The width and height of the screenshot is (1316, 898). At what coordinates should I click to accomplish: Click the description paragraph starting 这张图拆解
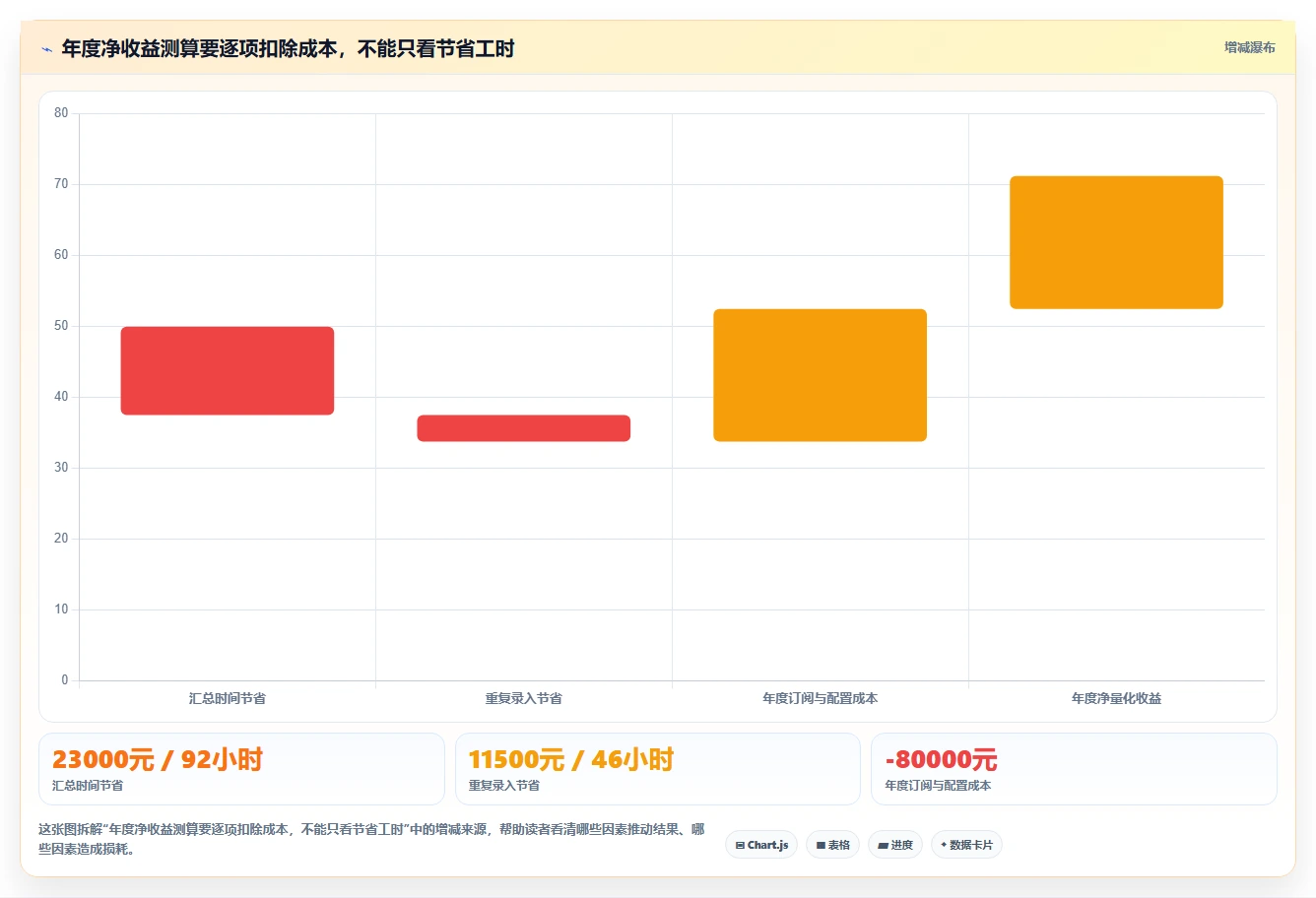tap(371, 839)
